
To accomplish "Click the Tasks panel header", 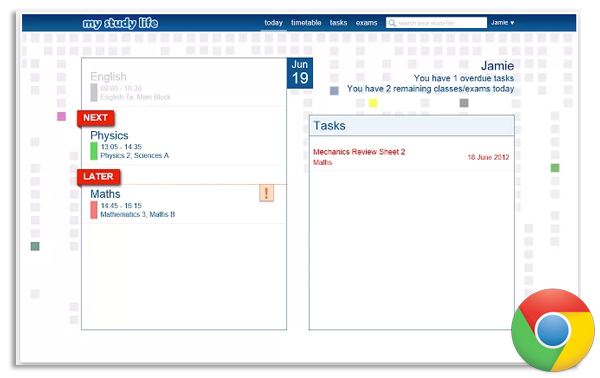I will [x=411, y=125].
